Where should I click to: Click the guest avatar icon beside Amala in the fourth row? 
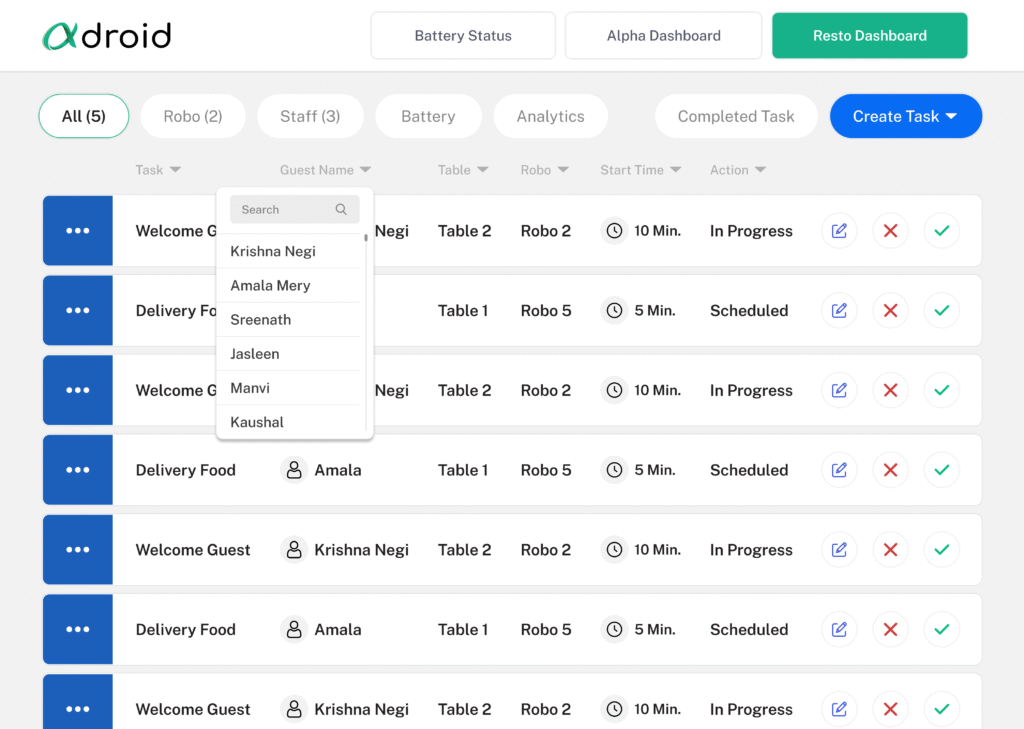[x=294, y=470]
